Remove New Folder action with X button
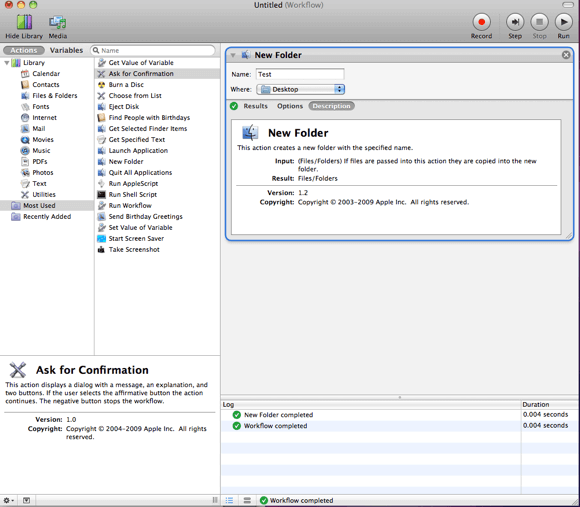The width and height of the screenshot is (580, 507). click(x=566, y=55)
